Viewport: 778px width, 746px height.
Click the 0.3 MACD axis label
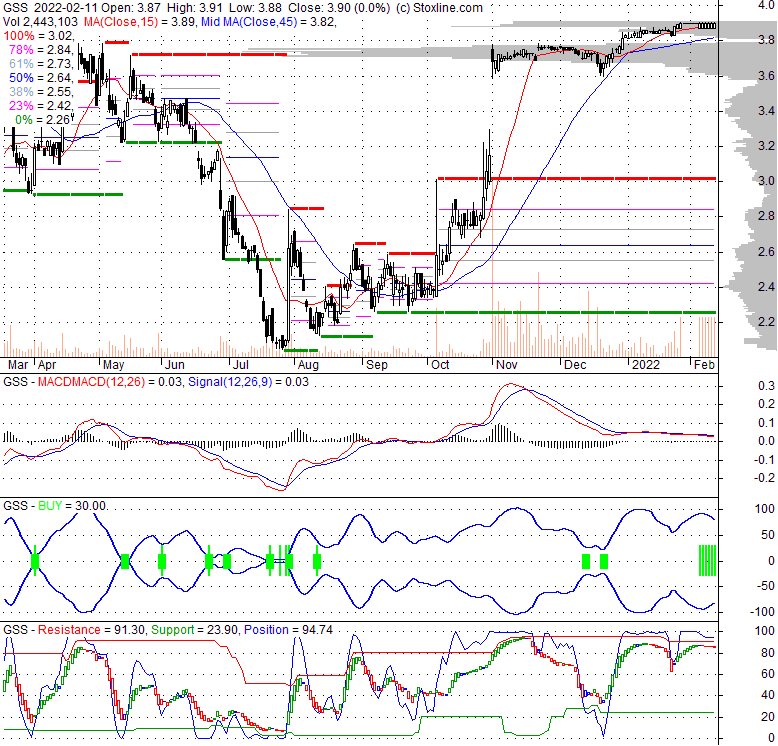pyautogui.click(x=766, y=386)
